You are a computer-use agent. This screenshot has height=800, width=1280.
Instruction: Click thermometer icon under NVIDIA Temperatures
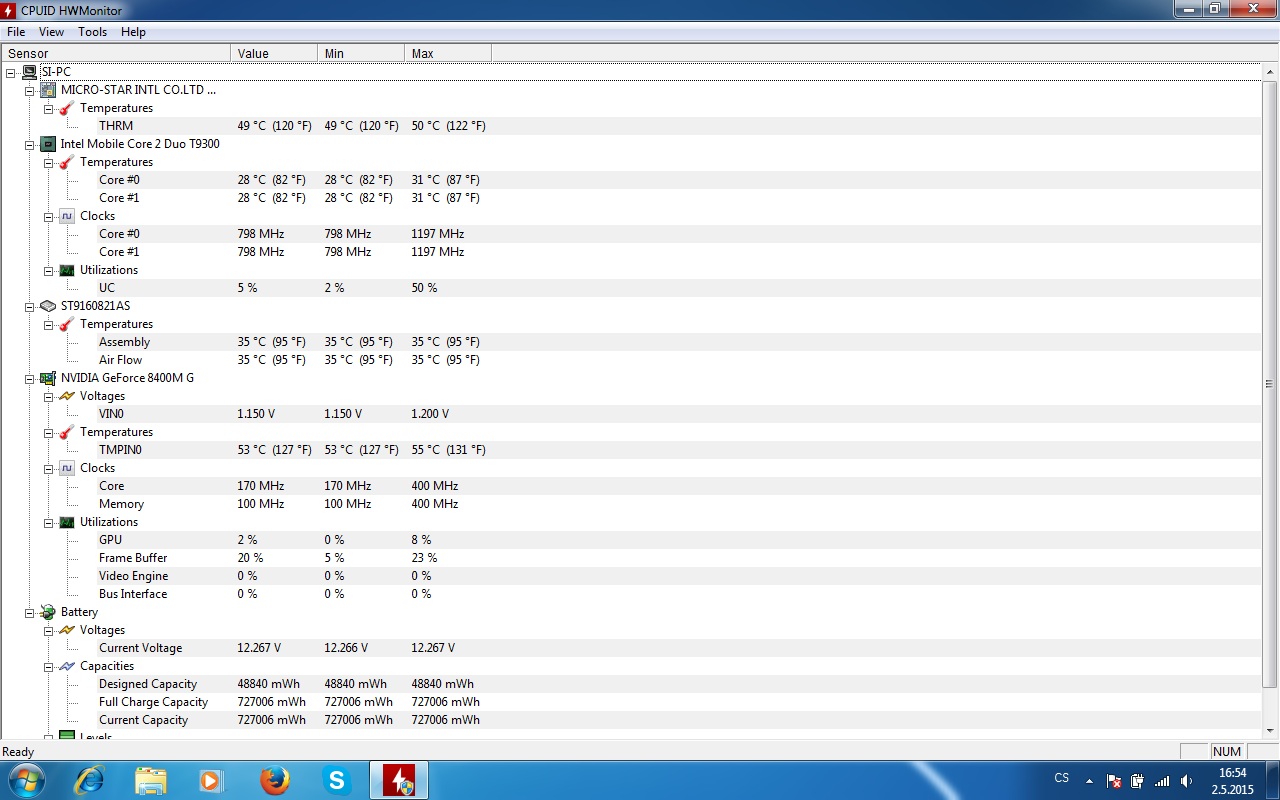67,432
